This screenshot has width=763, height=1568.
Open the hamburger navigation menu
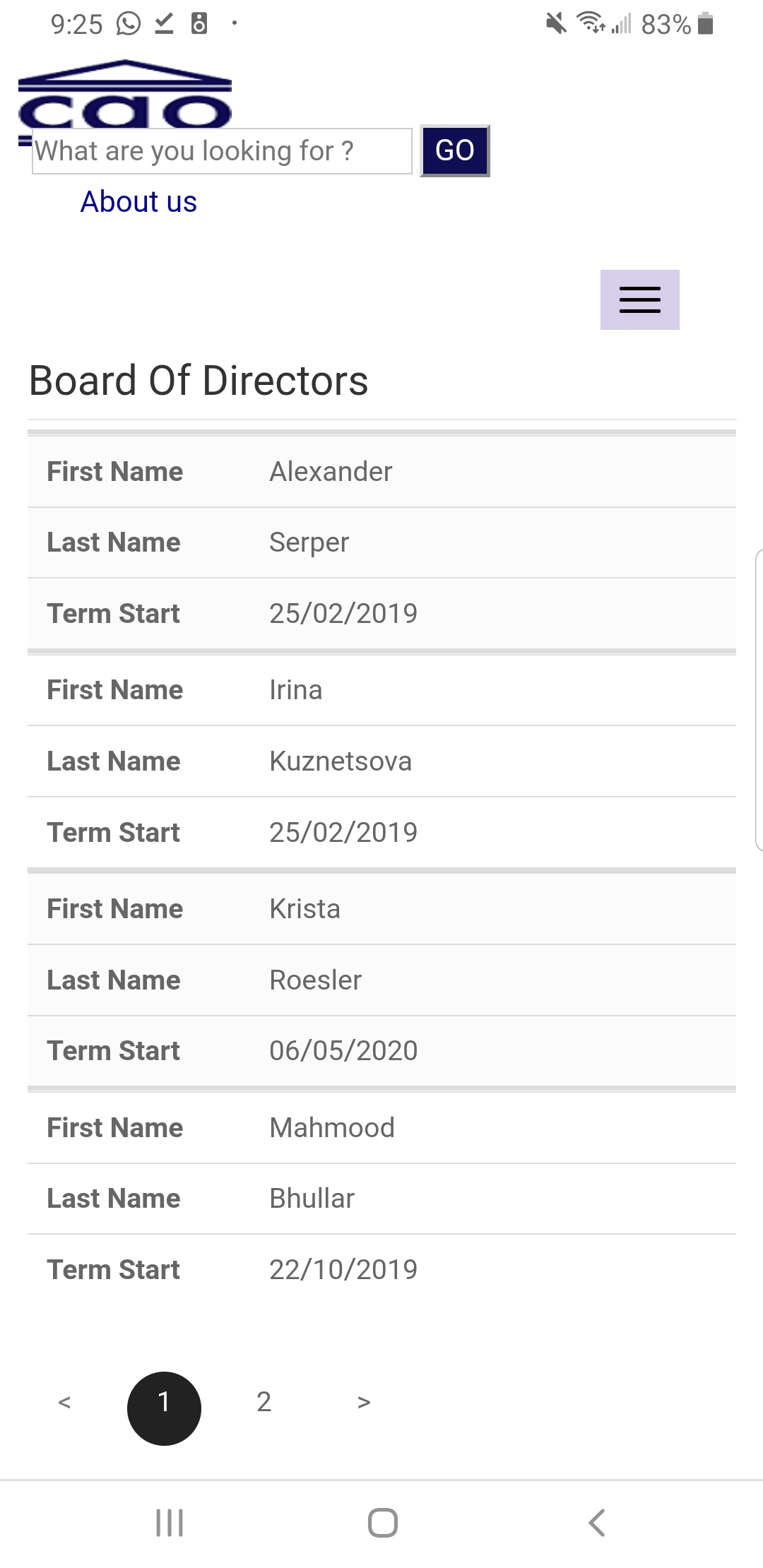[639, 299]
